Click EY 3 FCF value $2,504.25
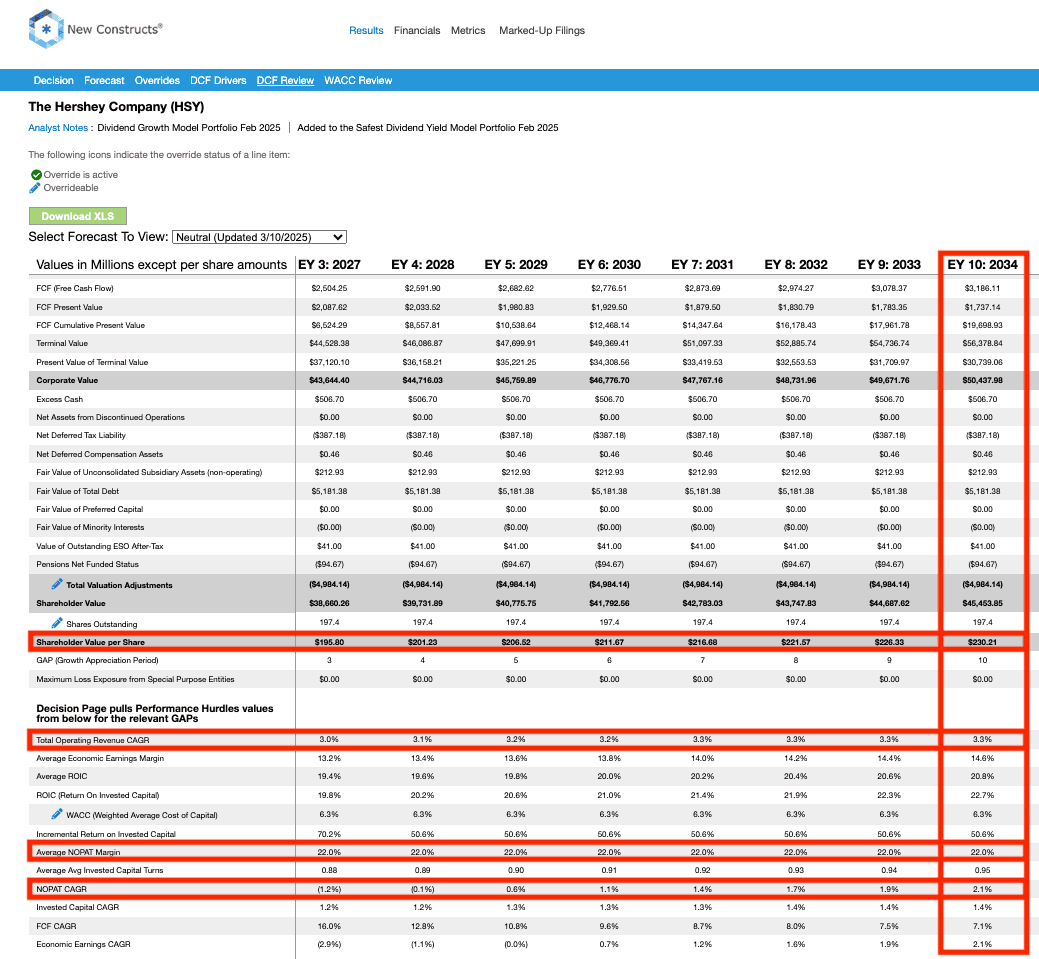The height and width of the screenshot is (959, 1039). coord(329,288)
